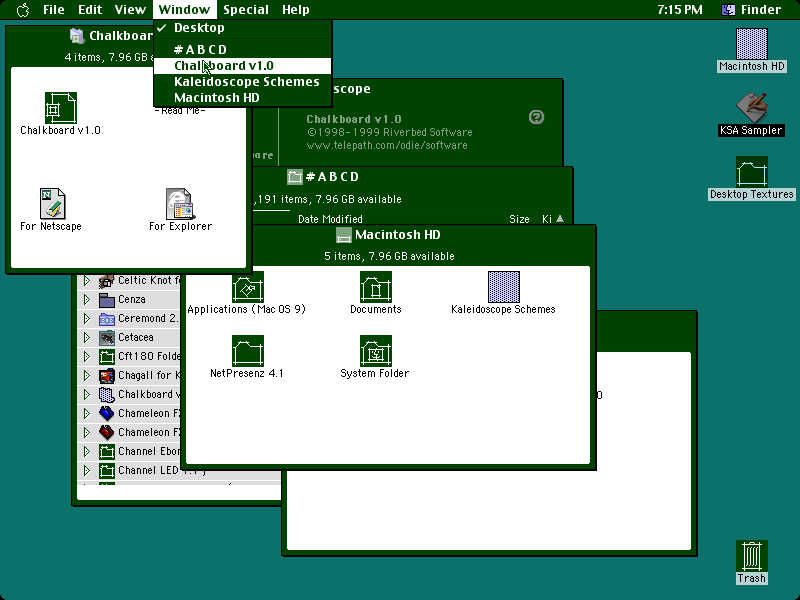Click "5 items, 7.96 GB available" status text
Image resolution: width=800 pixels, height=600 pixels.
point(389,256)
